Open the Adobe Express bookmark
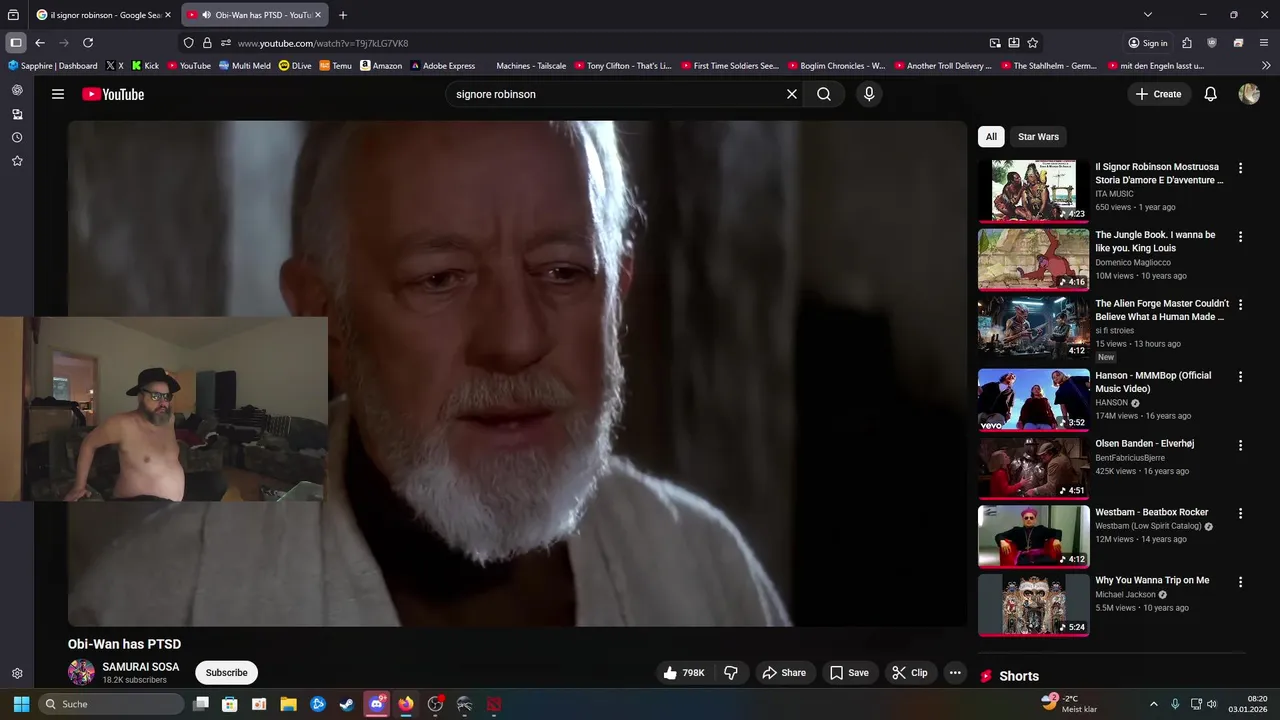The image size is (1280, 720). tap(442, 66)
